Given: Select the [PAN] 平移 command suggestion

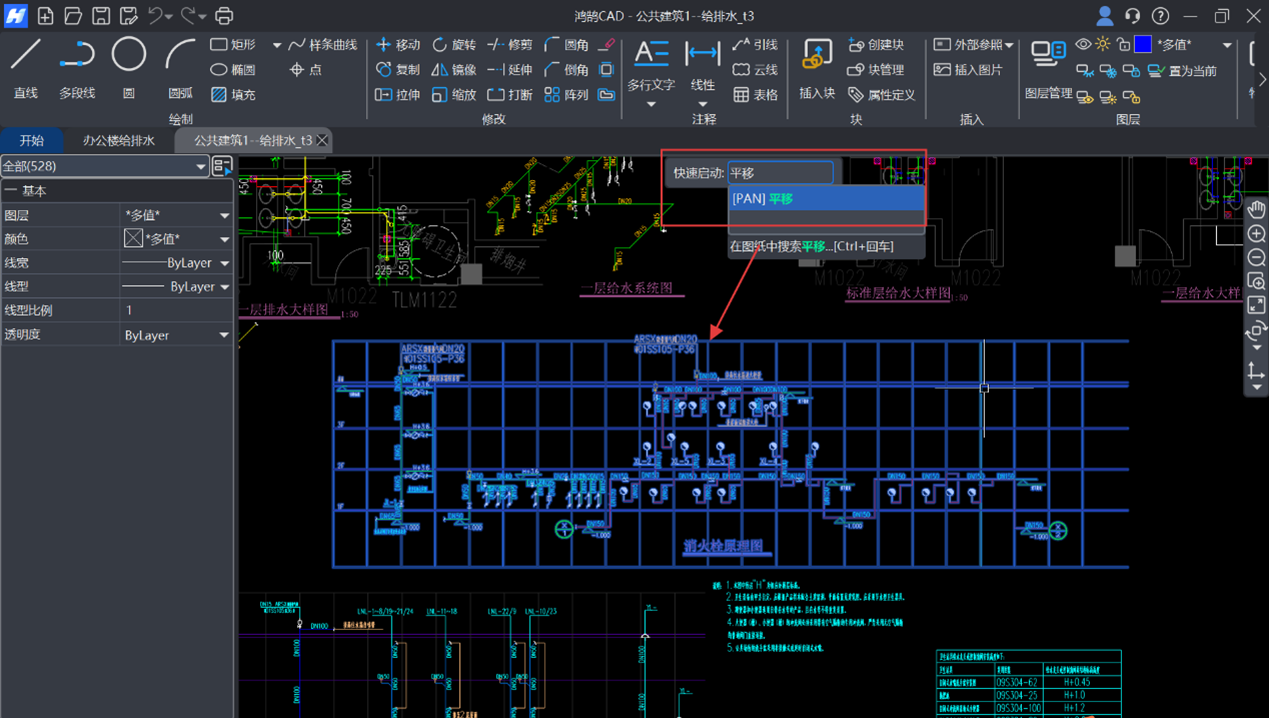Looking at the screenshot, I should 826,199.
